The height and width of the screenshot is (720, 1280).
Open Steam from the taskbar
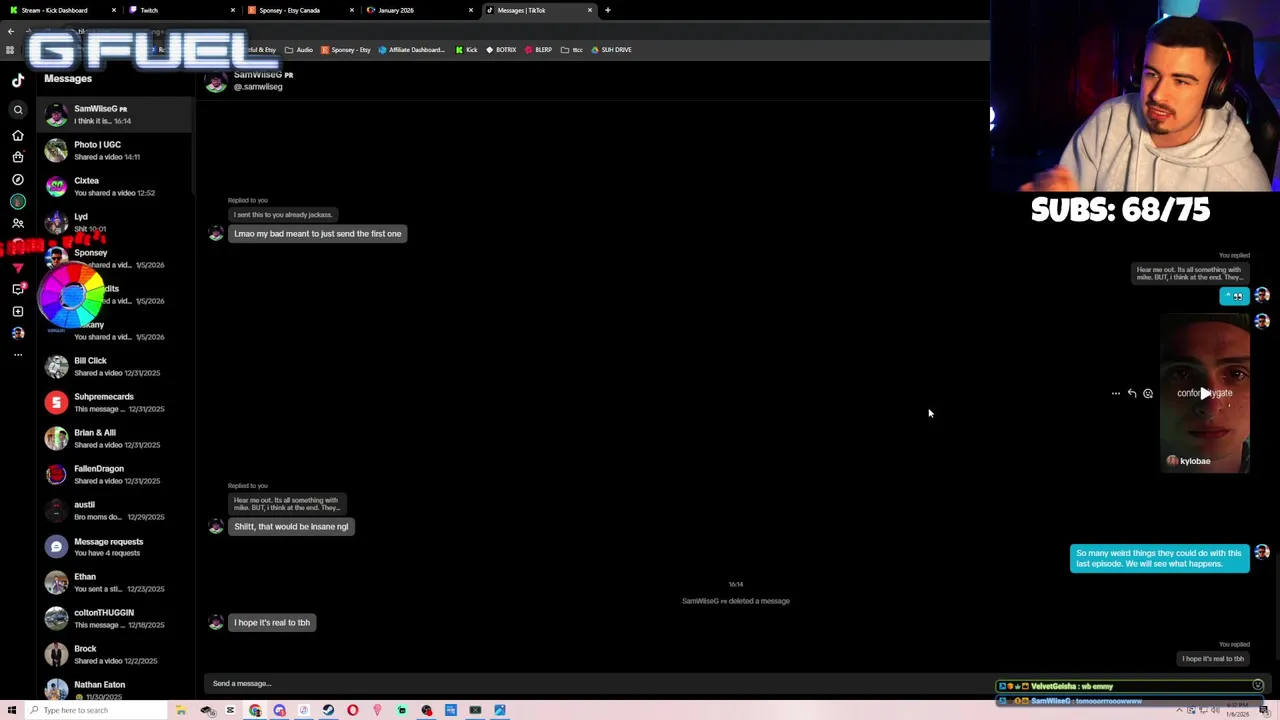pos(328,711)
